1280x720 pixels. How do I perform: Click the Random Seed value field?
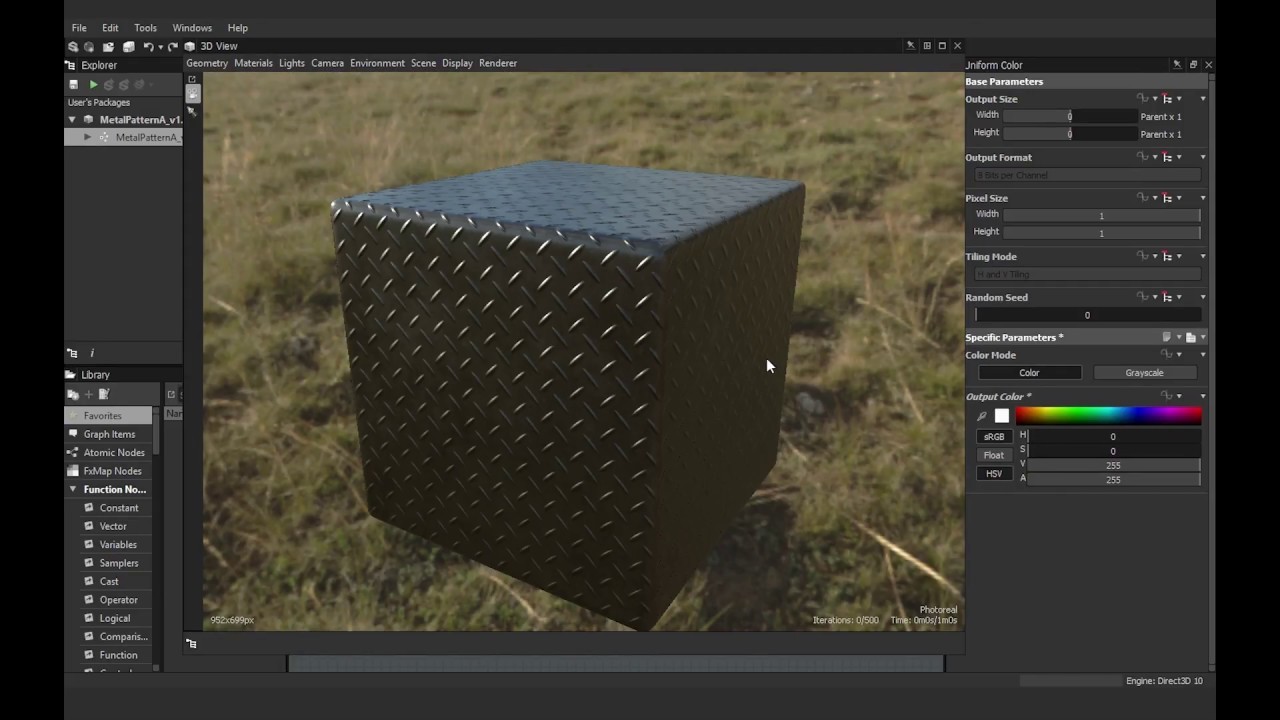pyautogui.click(x=1087, y=315)
